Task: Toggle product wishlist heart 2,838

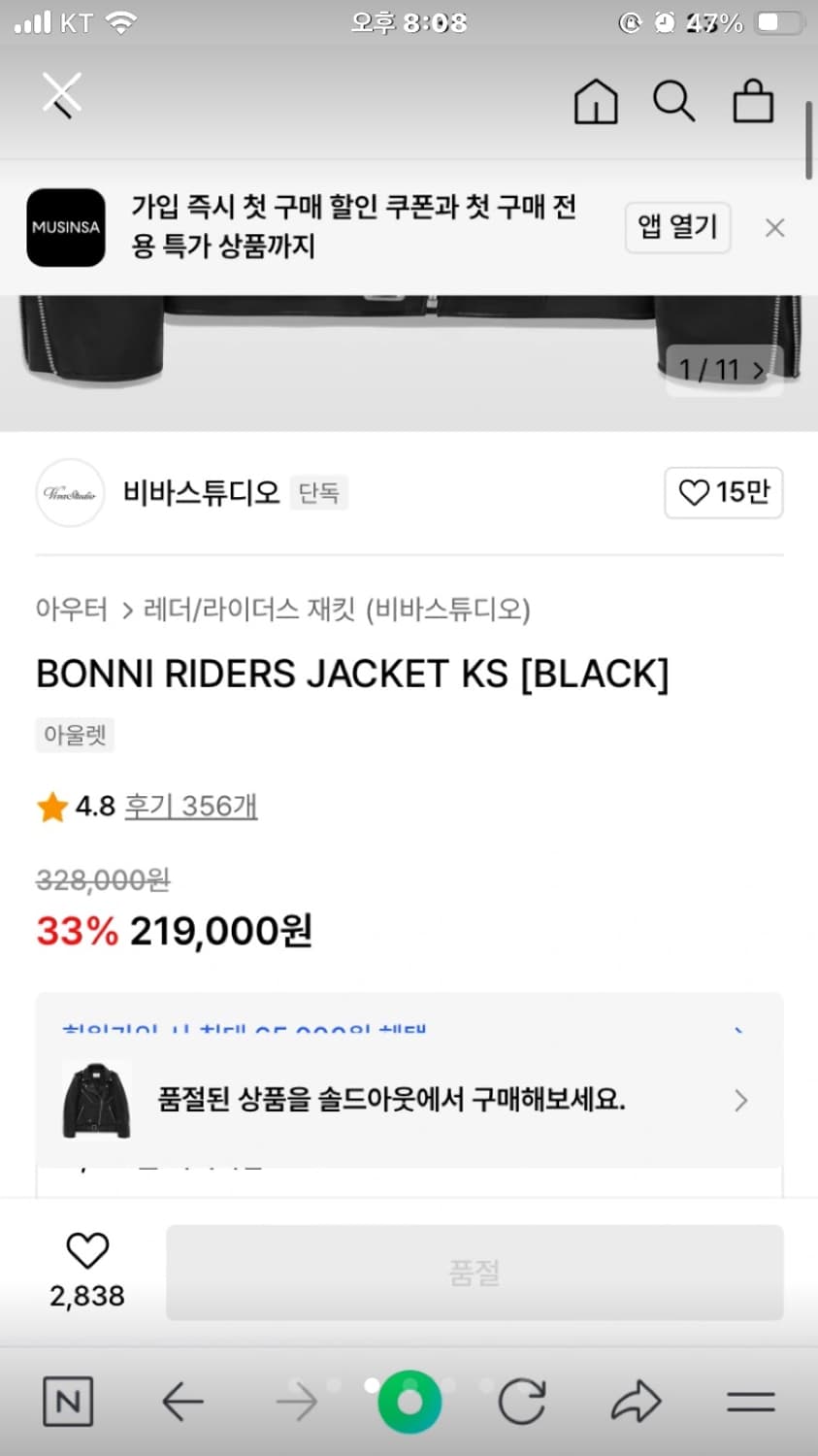Action: click(x=87, y=1251)
